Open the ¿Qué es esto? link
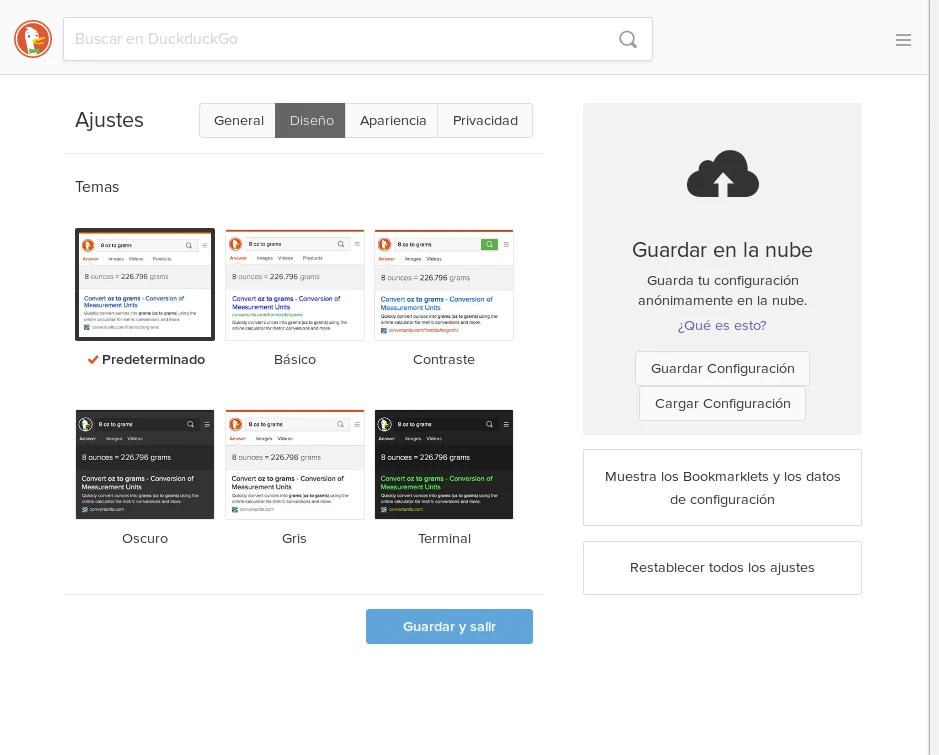The width and height of the screenshot is (939, 755). pos(722,325)
